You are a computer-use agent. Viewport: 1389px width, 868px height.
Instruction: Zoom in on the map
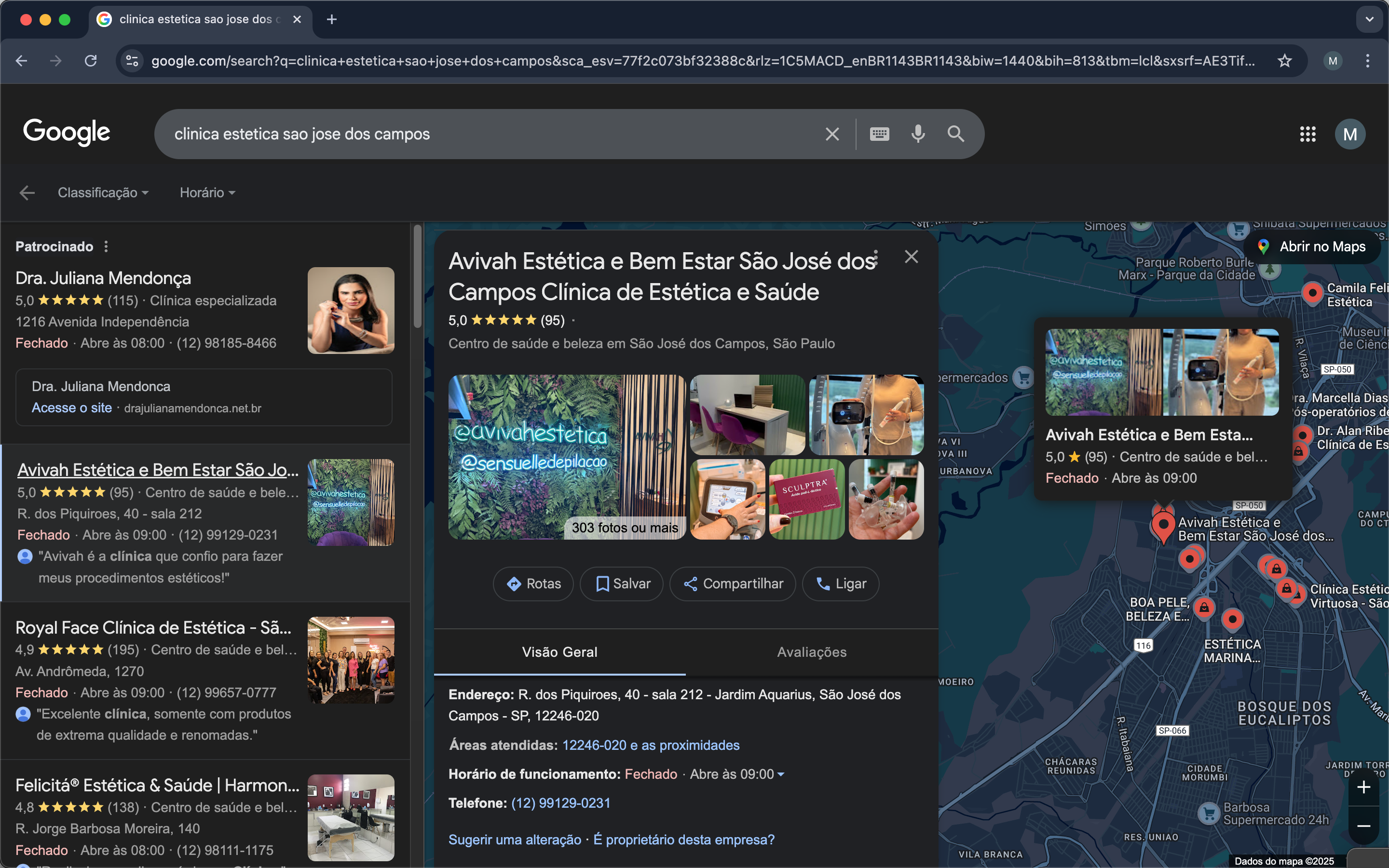[1363, 787]
